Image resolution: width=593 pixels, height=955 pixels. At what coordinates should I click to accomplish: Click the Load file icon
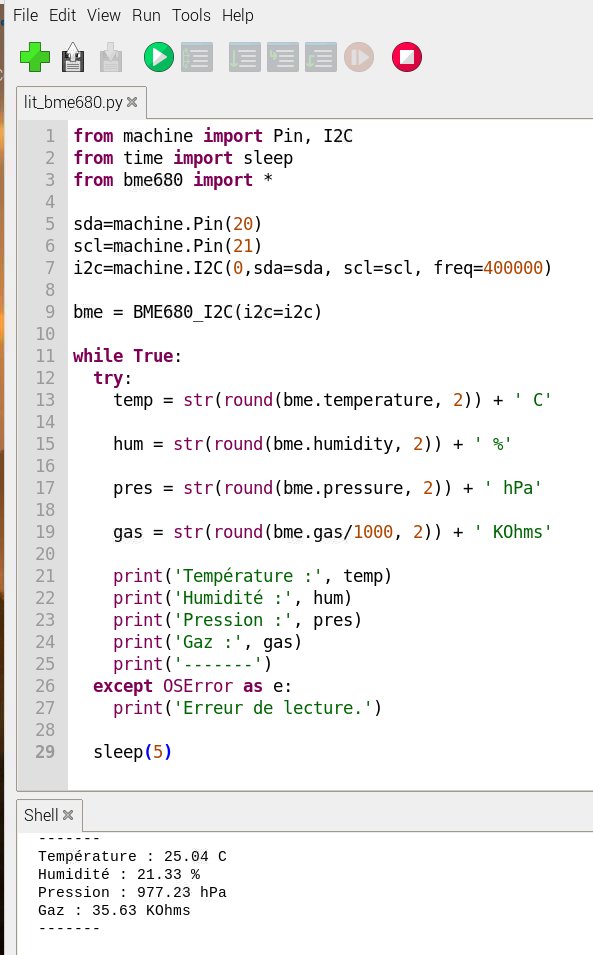pyautogui.click(x=73, y=57)
